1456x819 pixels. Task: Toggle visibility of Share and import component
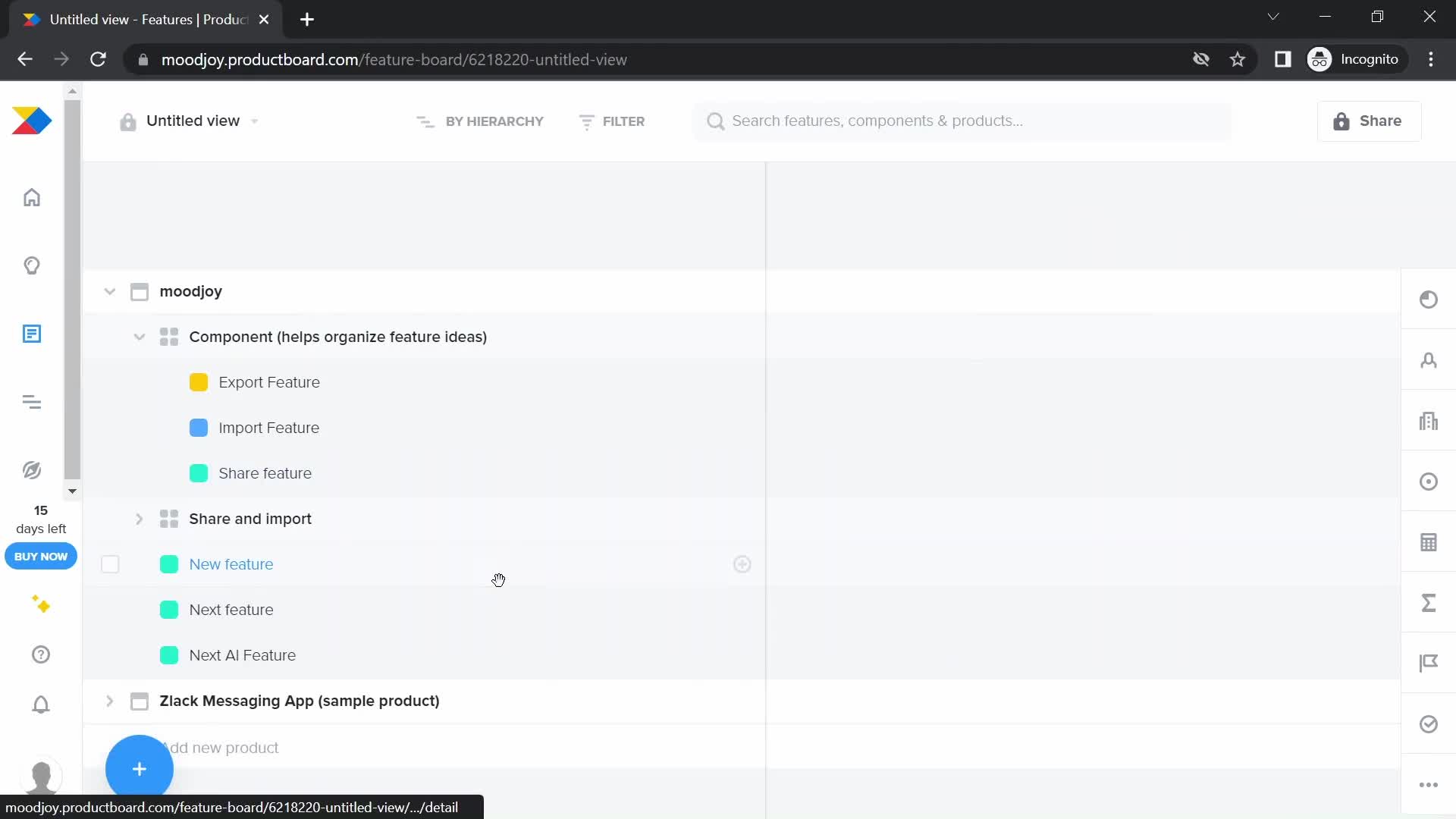(139, 518)
